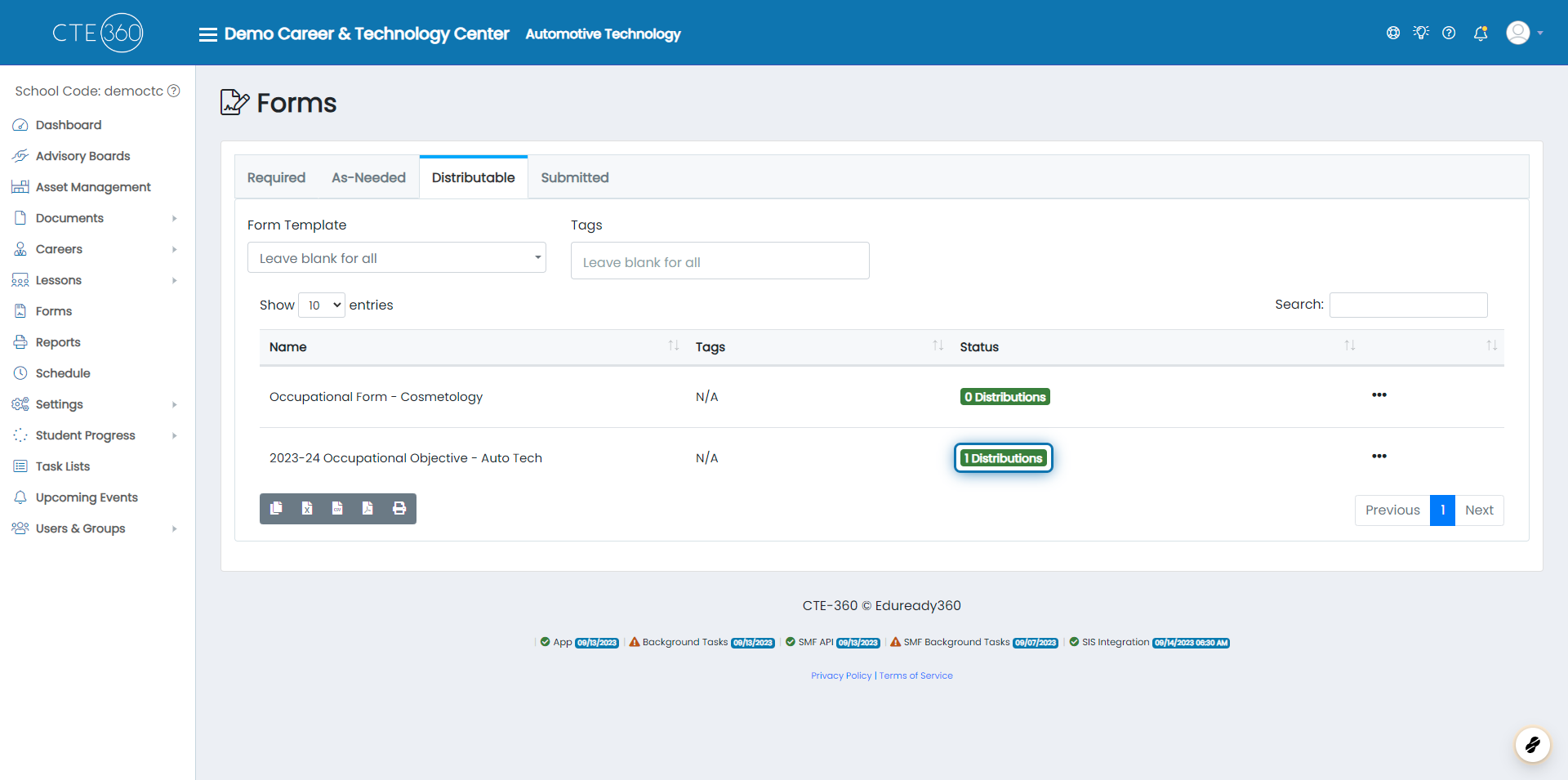1568x780 pixels.
Task: Sort table by Name column
Action: coord(473,346)
